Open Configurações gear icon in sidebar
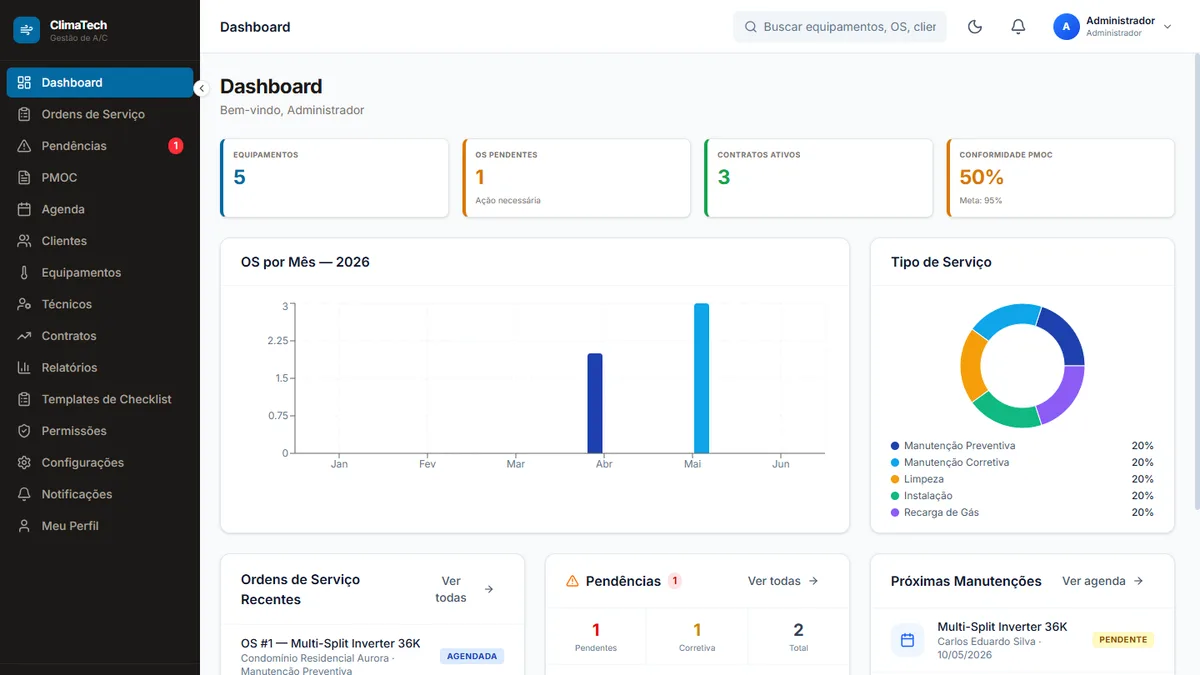 click(x=24, y=462)
